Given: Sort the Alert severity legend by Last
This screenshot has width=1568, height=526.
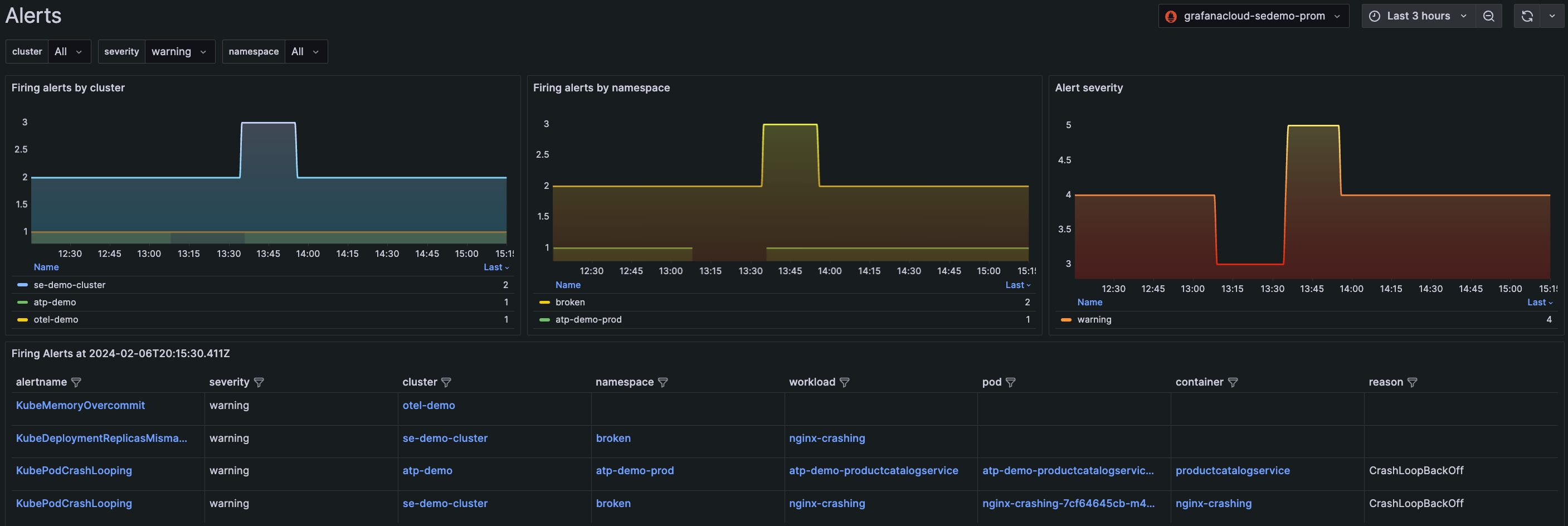Looking at the screenshot, I should (1539, 303).
